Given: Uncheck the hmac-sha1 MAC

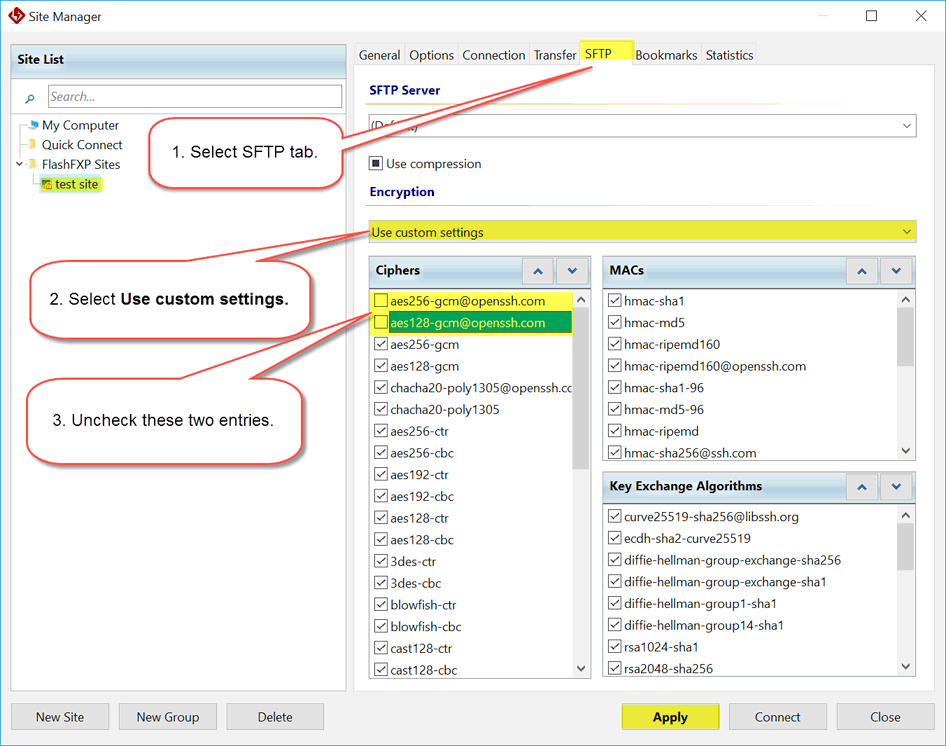Looking at the screenshot, I should coord(615,300).
